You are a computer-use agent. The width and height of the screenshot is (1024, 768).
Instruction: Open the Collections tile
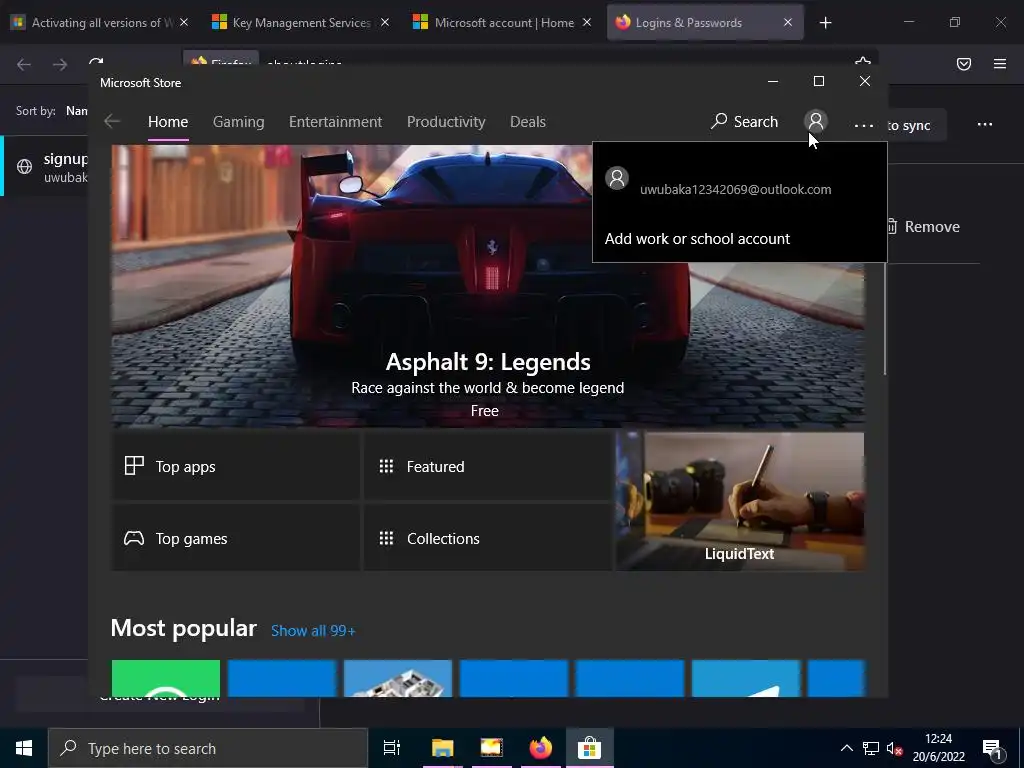click(x=487, y=538)
